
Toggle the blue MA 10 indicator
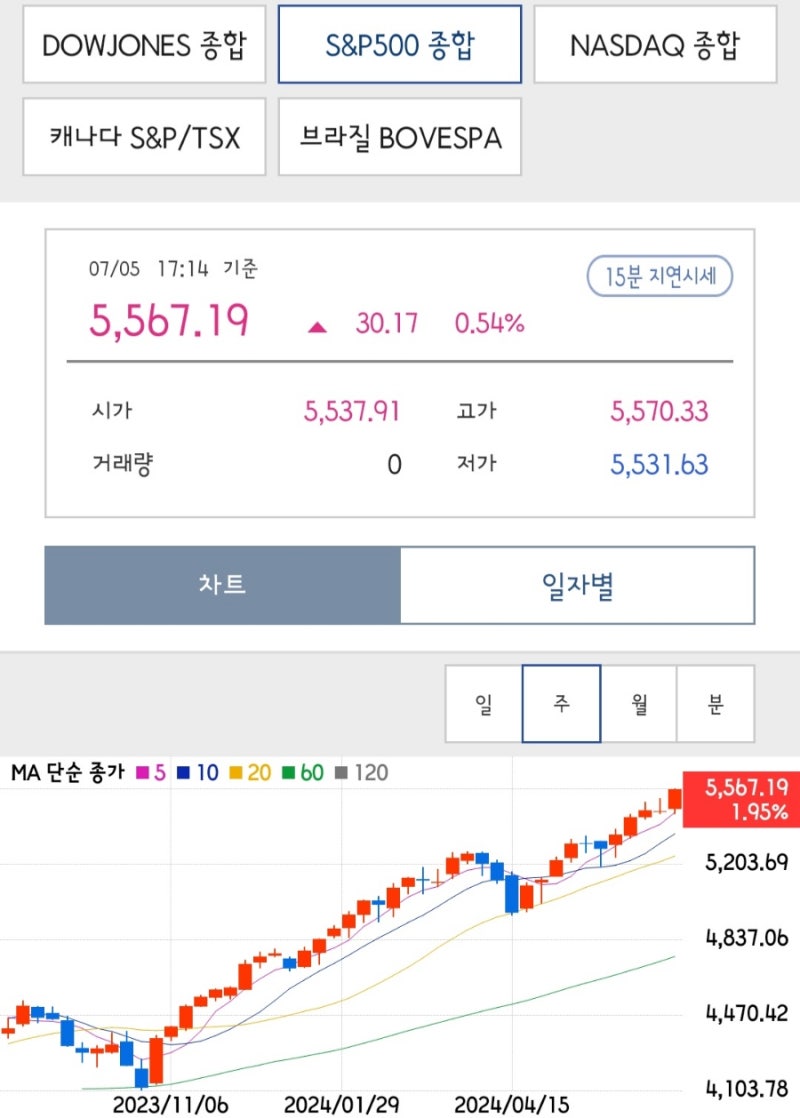[x=198, y=772]
